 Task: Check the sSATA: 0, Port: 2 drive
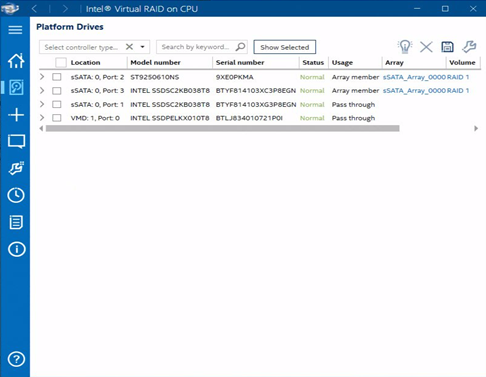point(57,77)
